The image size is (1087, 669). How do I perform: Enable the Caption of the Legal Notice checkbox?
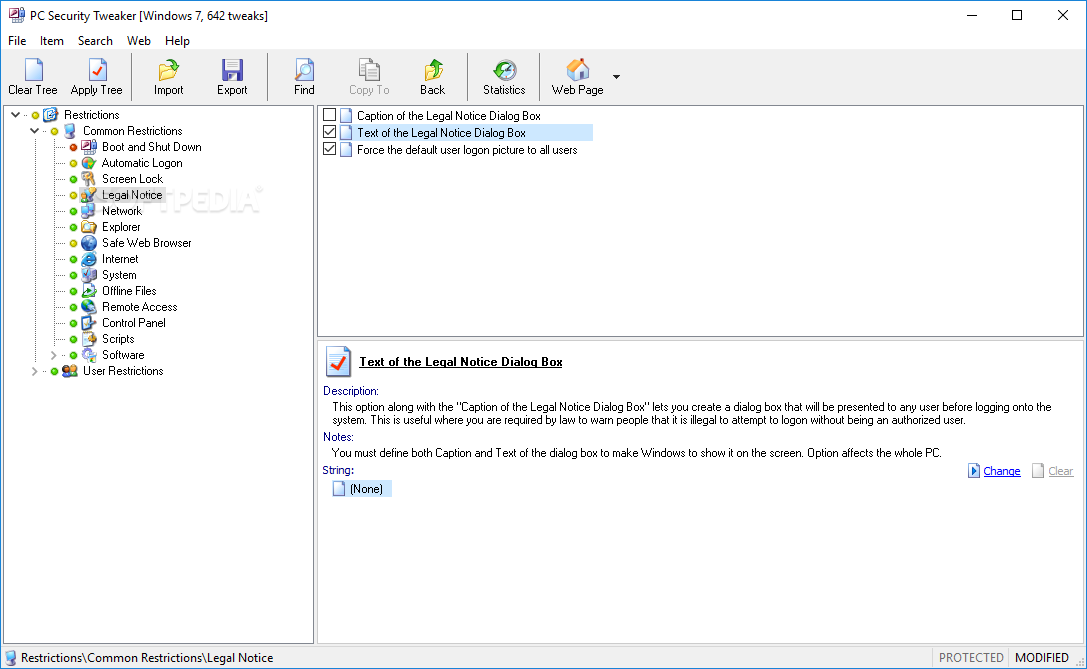pyautogui.click(x=330, y=115)
